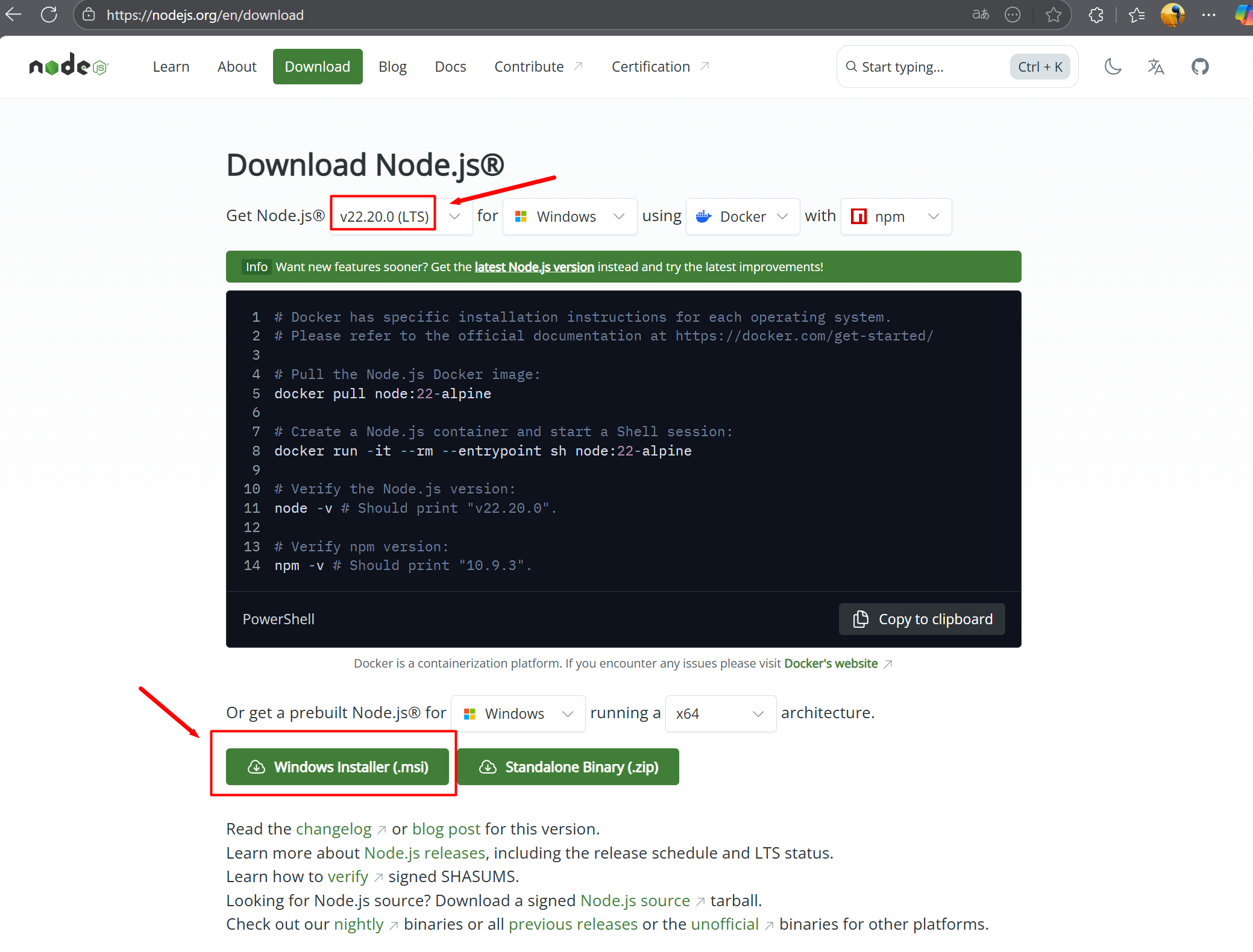Screen dimensions: 1253x952
Task: Open the favorites list icon
Action: [1137, 14]
